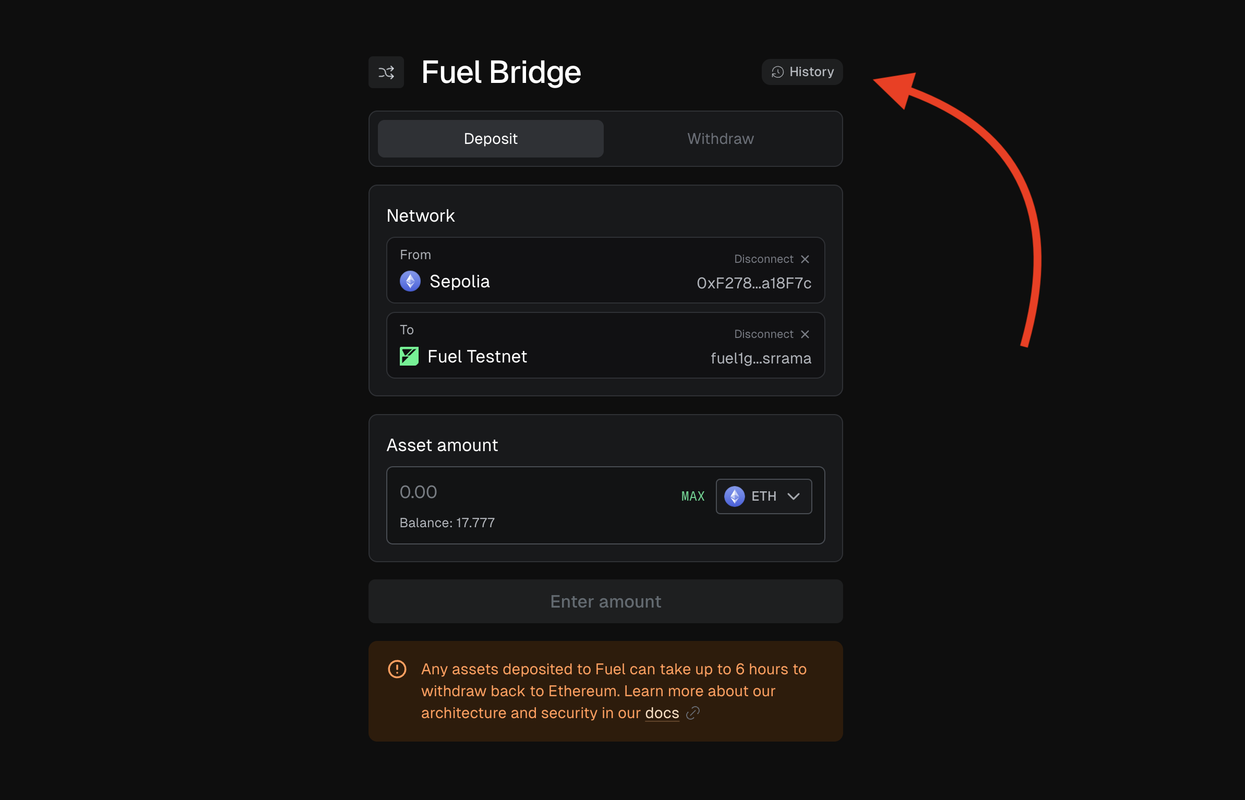Click the green Fuel Testnet logo icon
1245x800 pixels.
tap(409, 357)
